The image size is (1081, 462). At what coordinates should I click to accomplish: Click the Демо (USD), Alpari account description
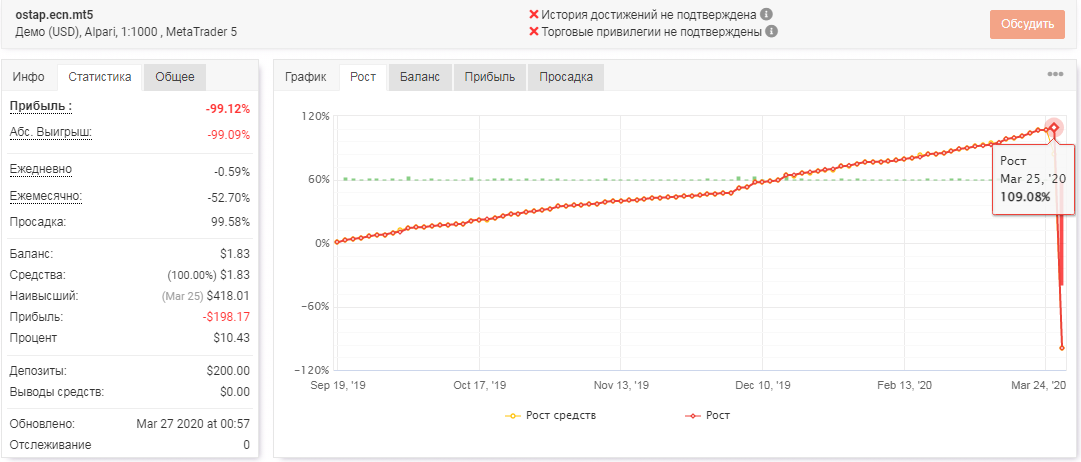tap(126, 32)
